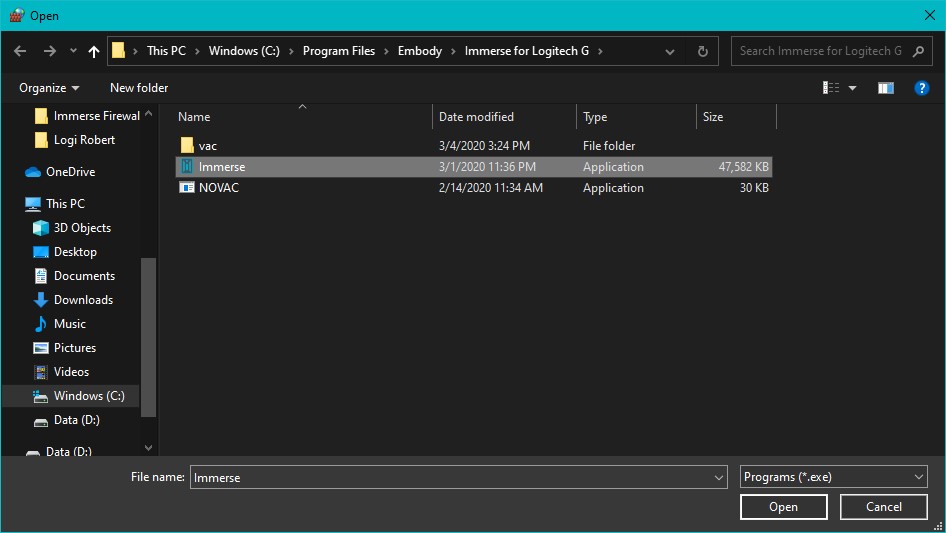Image resolution: width=946 pixels, height=533 pixels.
Task: Navigate to Program Files breadcrumb
Action: click(x=338, y=51)
